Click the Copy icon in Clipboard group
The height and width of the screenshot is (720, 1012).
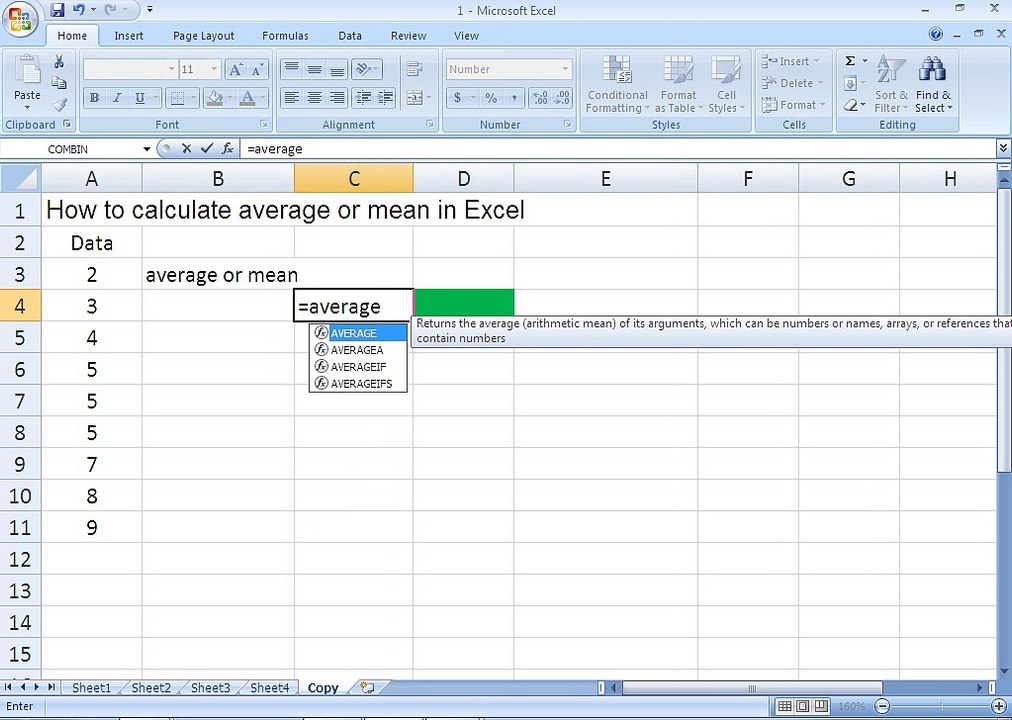(59, 83)
